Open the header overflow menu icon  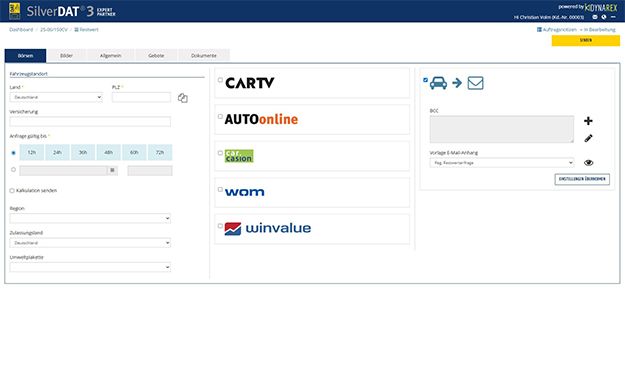[x=613, y=17]
